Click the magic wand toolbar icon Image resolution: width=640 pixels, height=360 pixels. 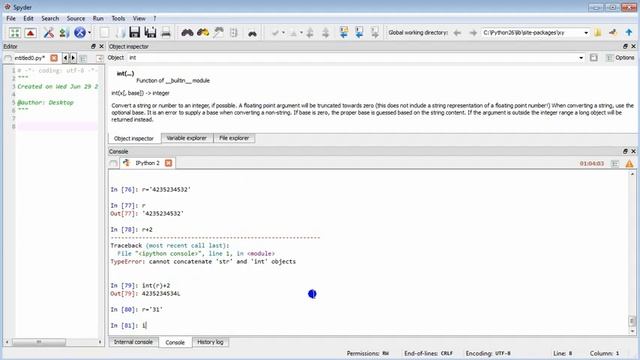click(x=218, y=33)
